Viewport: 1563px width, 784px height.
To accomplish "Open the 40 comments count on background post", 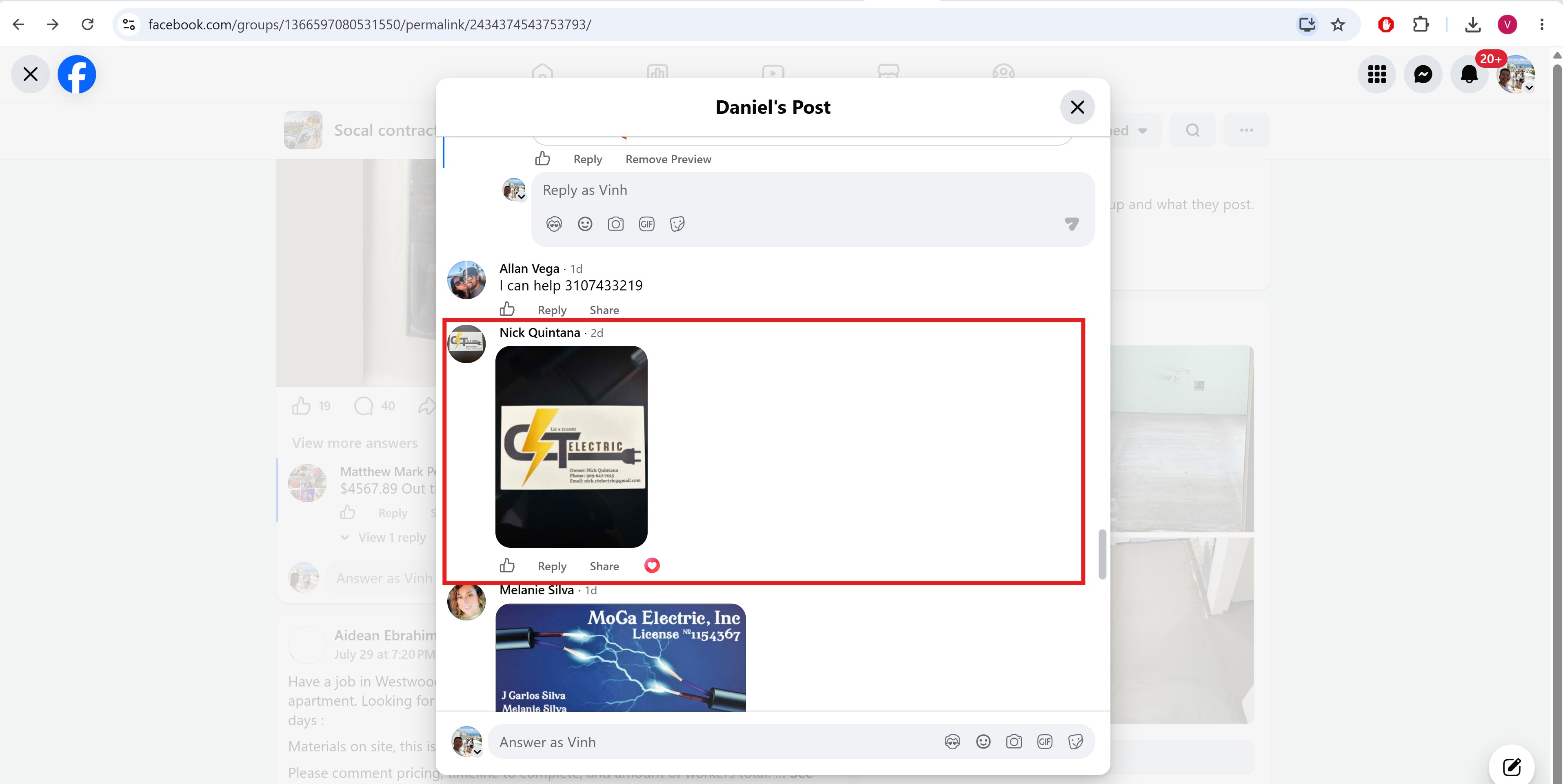I will coord(374,406).
